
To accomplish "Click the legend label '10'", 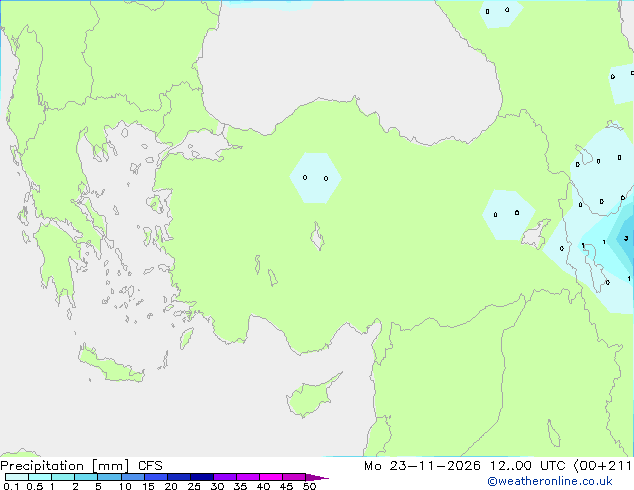I will point(125,486).
